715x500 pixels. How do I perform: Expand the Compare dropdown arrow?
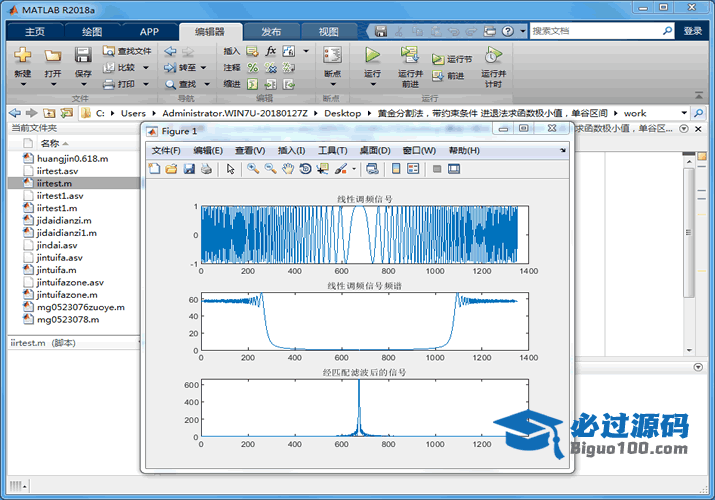146,67
